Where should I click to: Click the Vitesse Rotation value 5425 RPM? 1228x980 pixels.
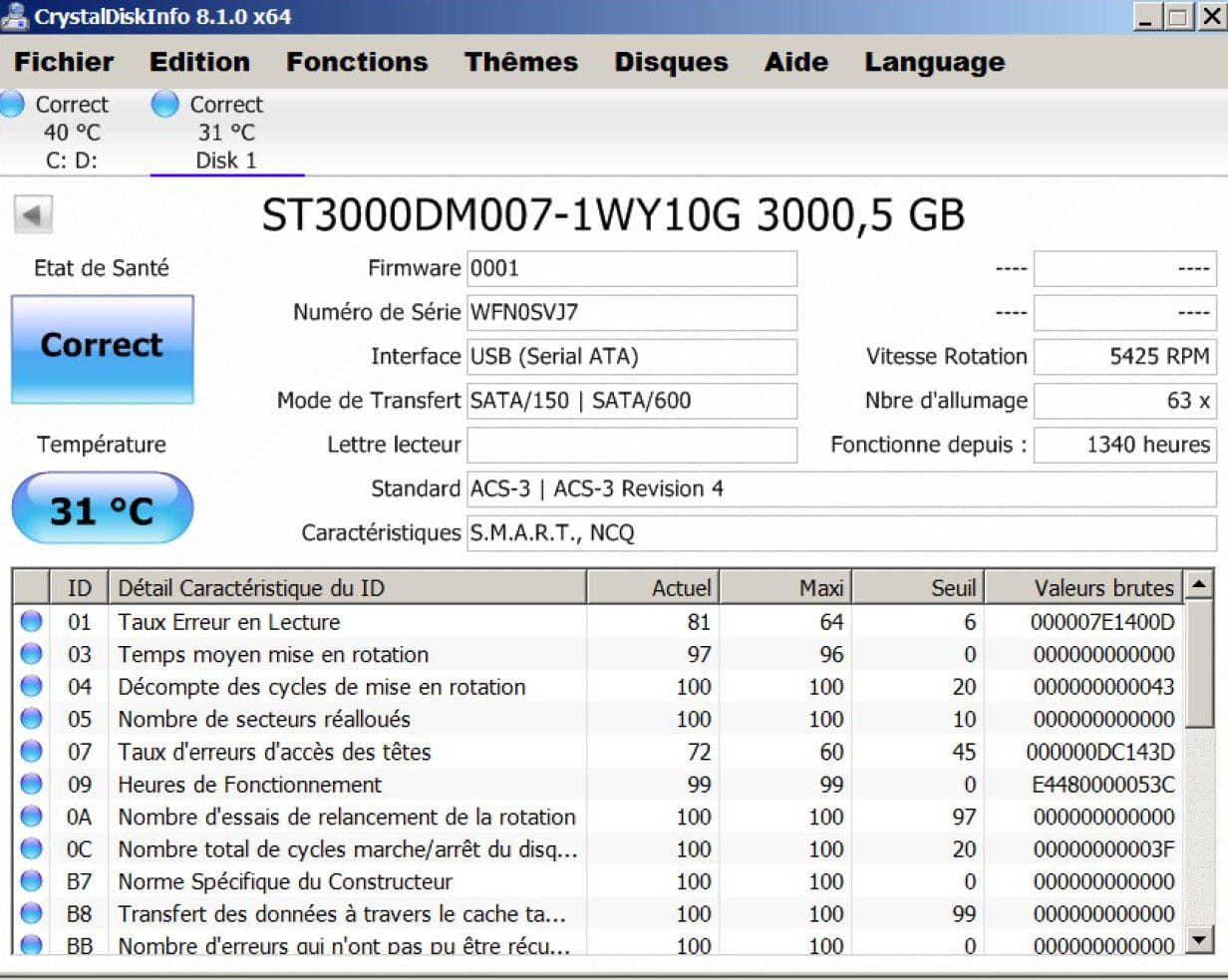tap(1125, 356)
